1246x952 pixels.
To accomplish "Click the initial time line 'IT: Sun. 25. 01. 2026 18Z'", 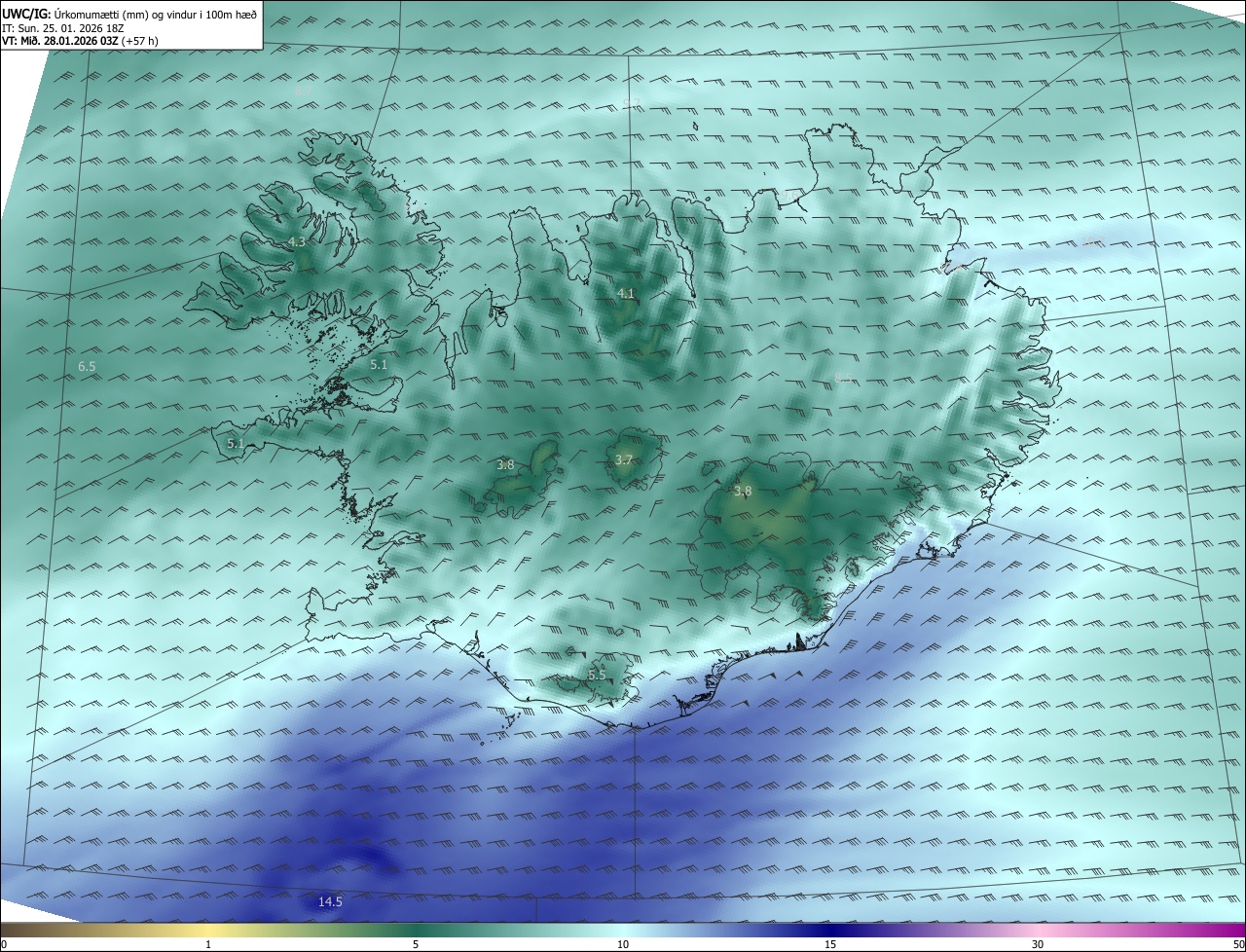I will click(61, 28).
